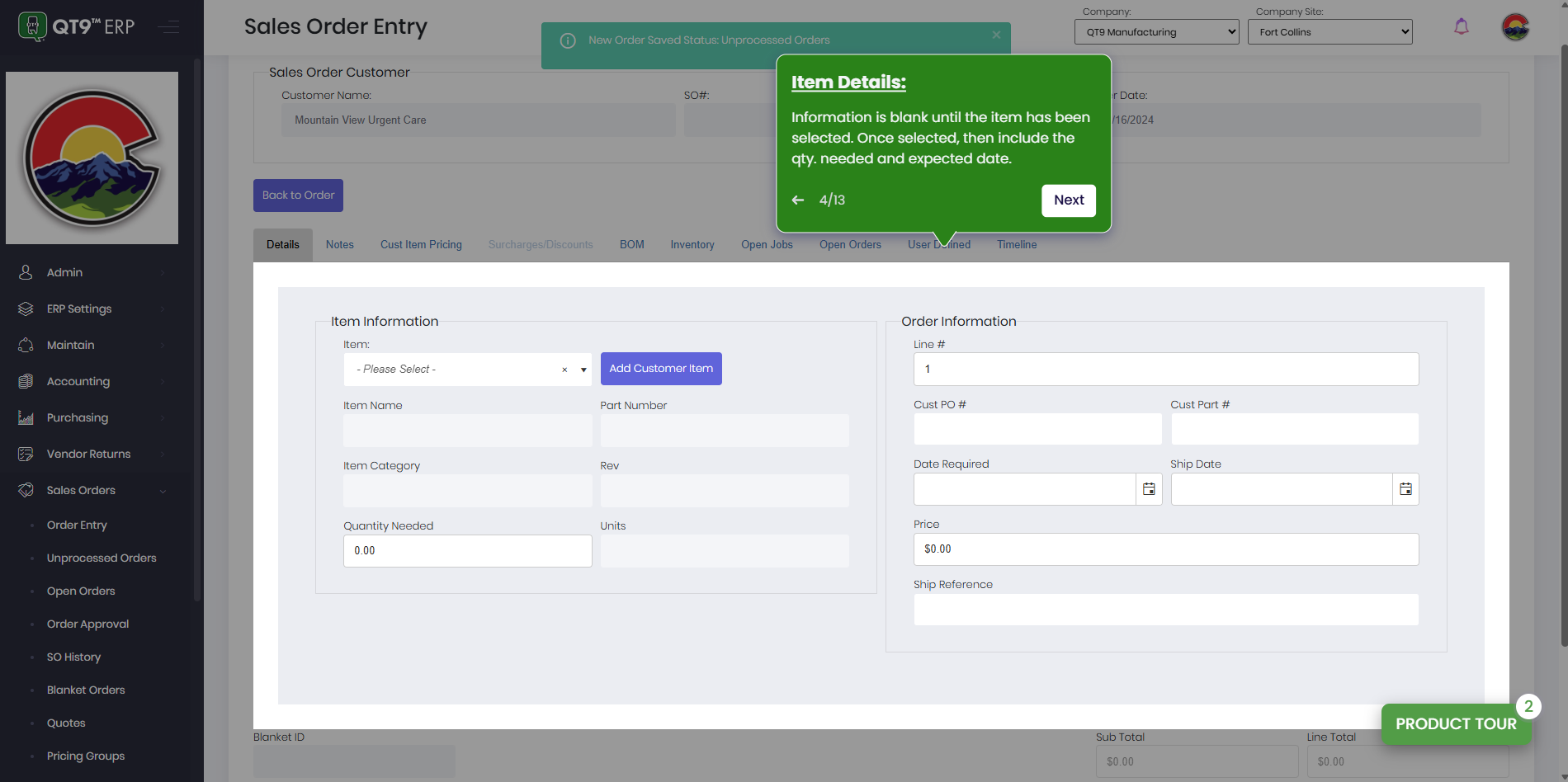Select the Accounting sidebar icon
1568x782 pixels.
pyautogui.click(x=26, y=381)
